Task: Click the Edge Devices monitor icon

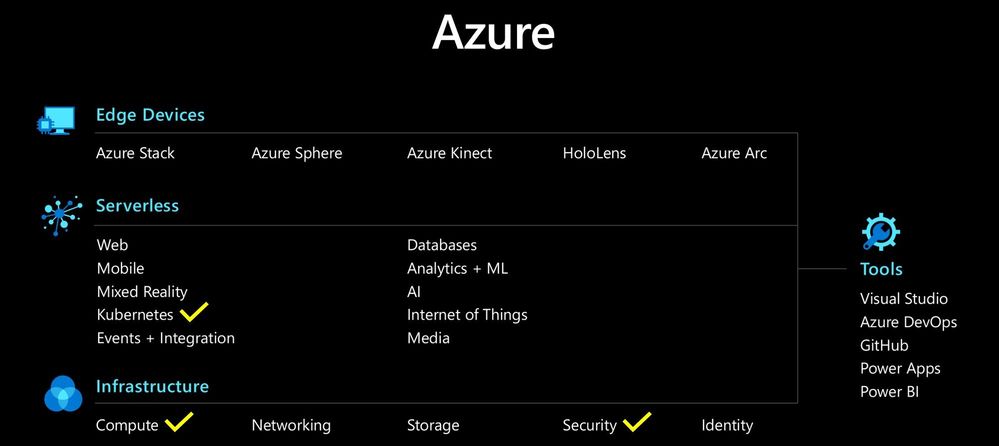Action: (56, 122)
